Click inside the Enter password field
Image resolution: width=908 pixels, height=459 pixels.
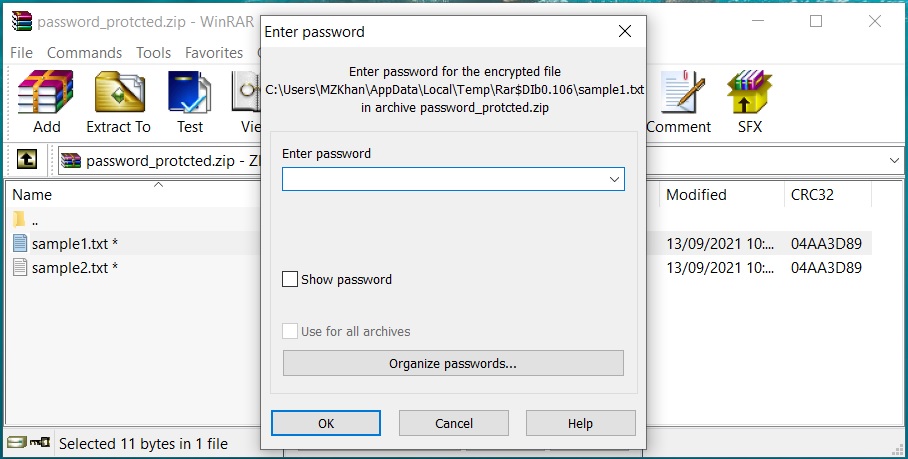(x=443, y=179)
